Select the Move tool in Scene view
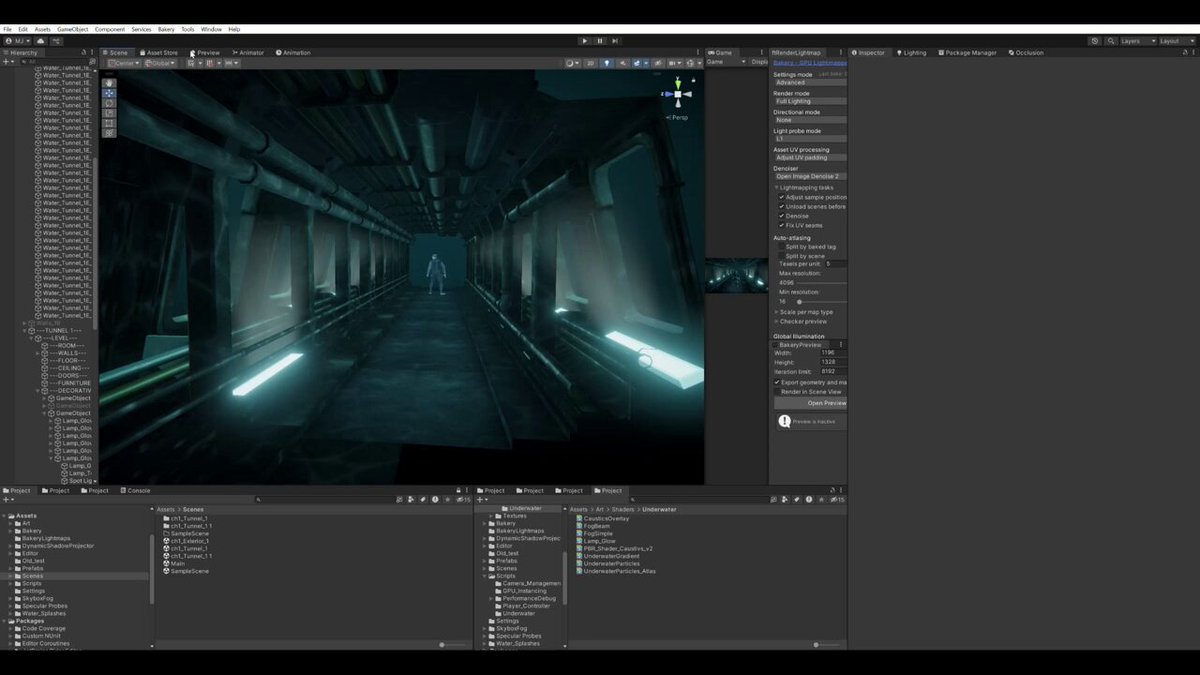The width and height of the screenshot is (1200, 675). 109,93
